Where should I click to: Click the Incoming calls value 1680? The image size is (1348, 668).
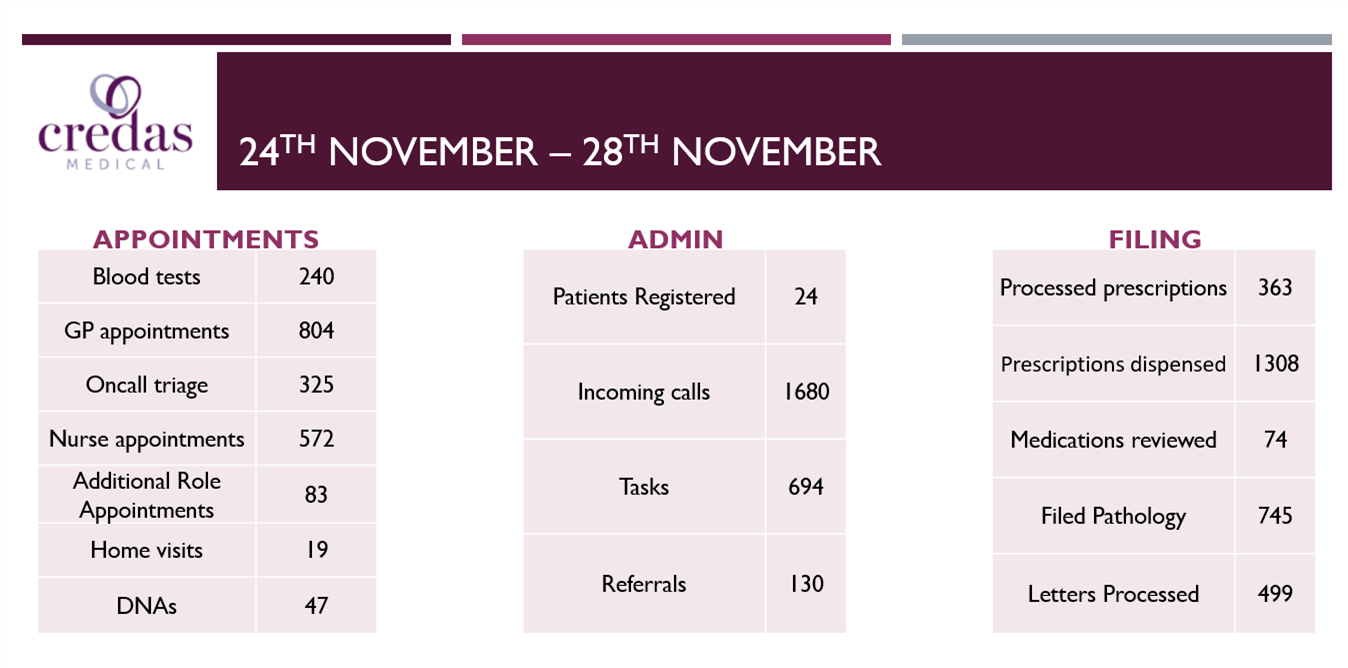tap(806, 392)
